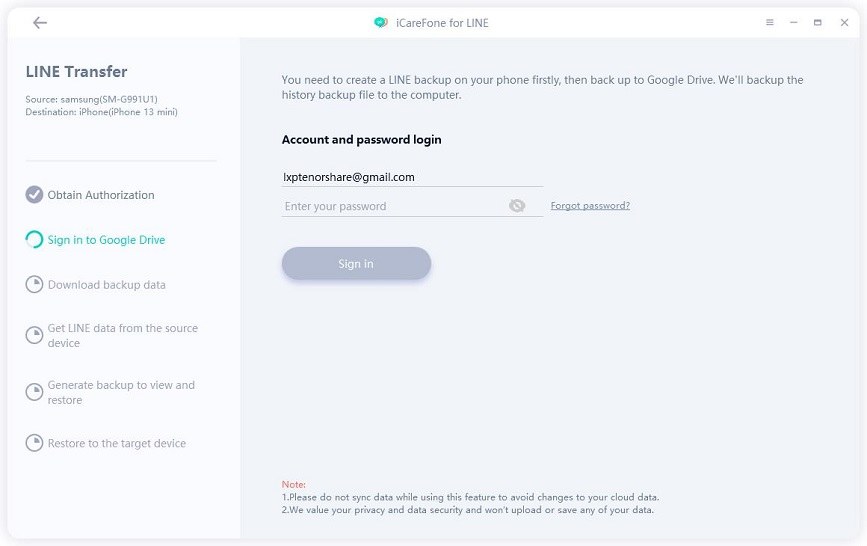The height and width of the screenshot is (546, 867).
Task: Click the Get LINE data step icon
Action: [34, 336]
